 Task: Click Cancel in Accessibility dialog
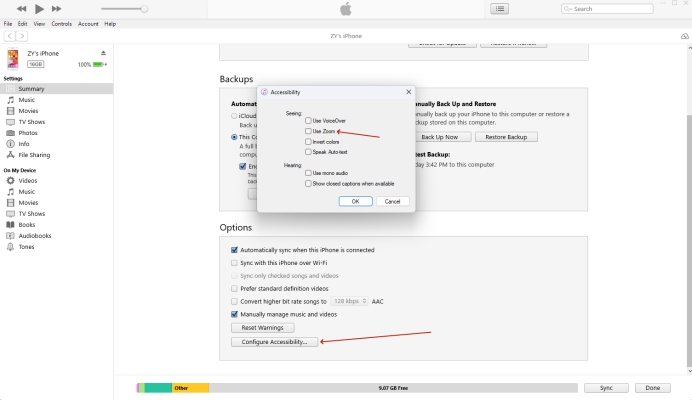(x=392, y=201)
